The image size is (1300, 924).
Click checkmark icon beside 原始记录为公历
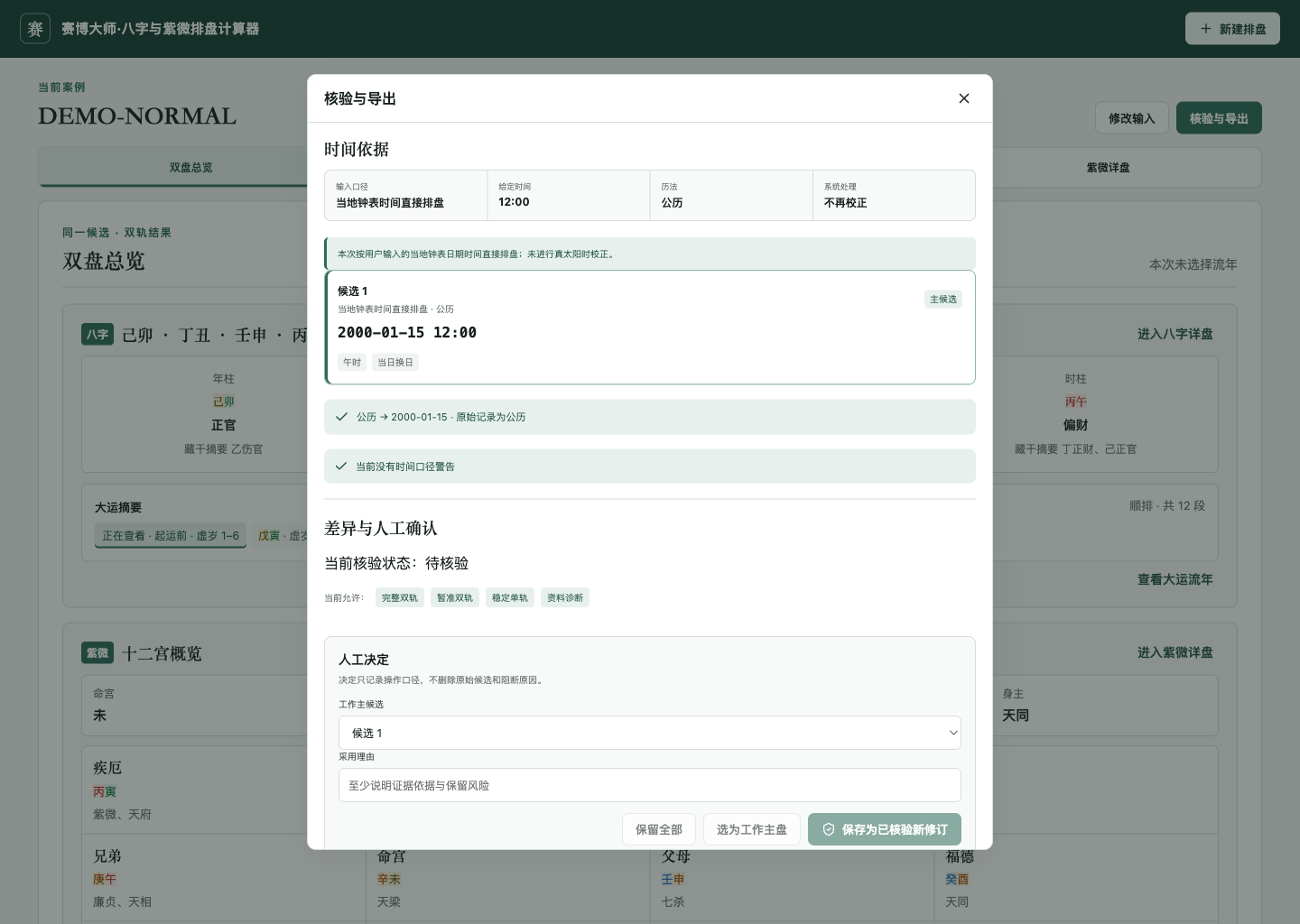341,417
